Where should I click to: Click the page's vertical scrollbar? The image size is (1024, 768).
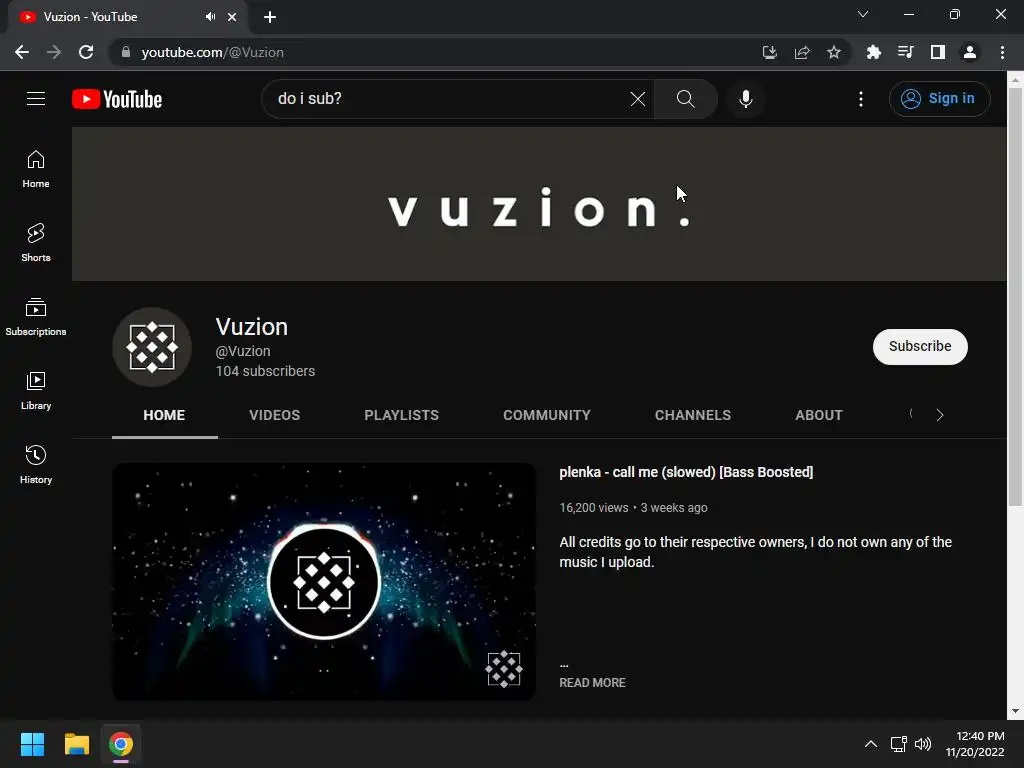pos(1014,297)
